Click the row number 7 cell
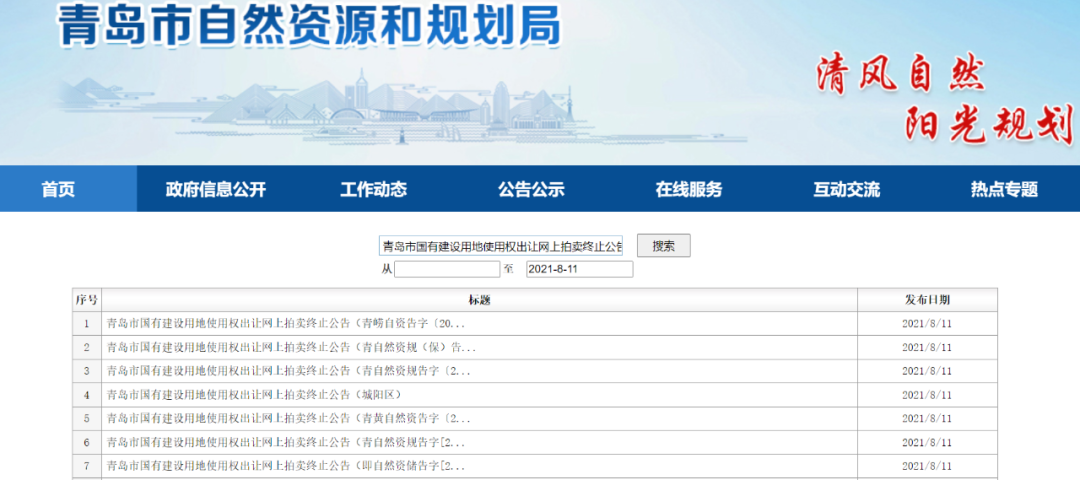The width and height of the screenshot is (1080, 480). (x=87, y=466)
